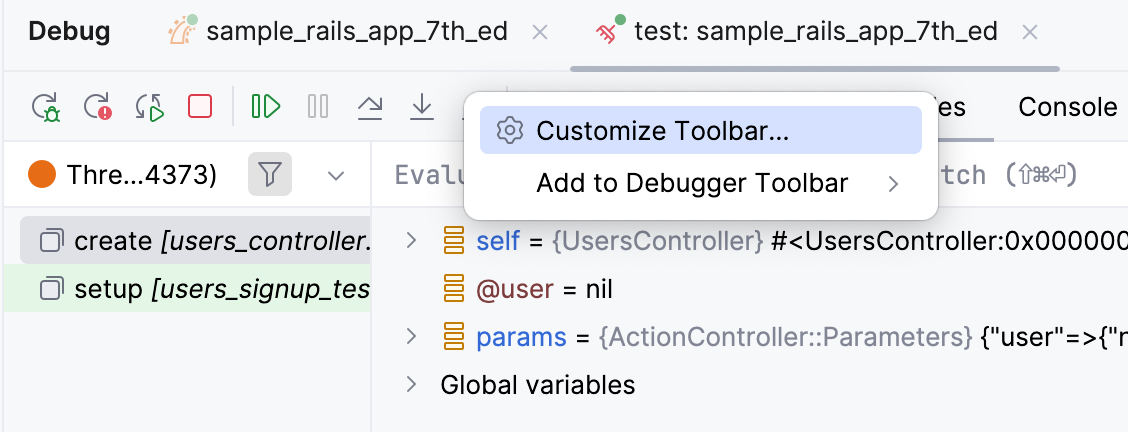
Task: Switch to sample_rails_app_7th_ed run tab
Action: click(x=358, y=32)
